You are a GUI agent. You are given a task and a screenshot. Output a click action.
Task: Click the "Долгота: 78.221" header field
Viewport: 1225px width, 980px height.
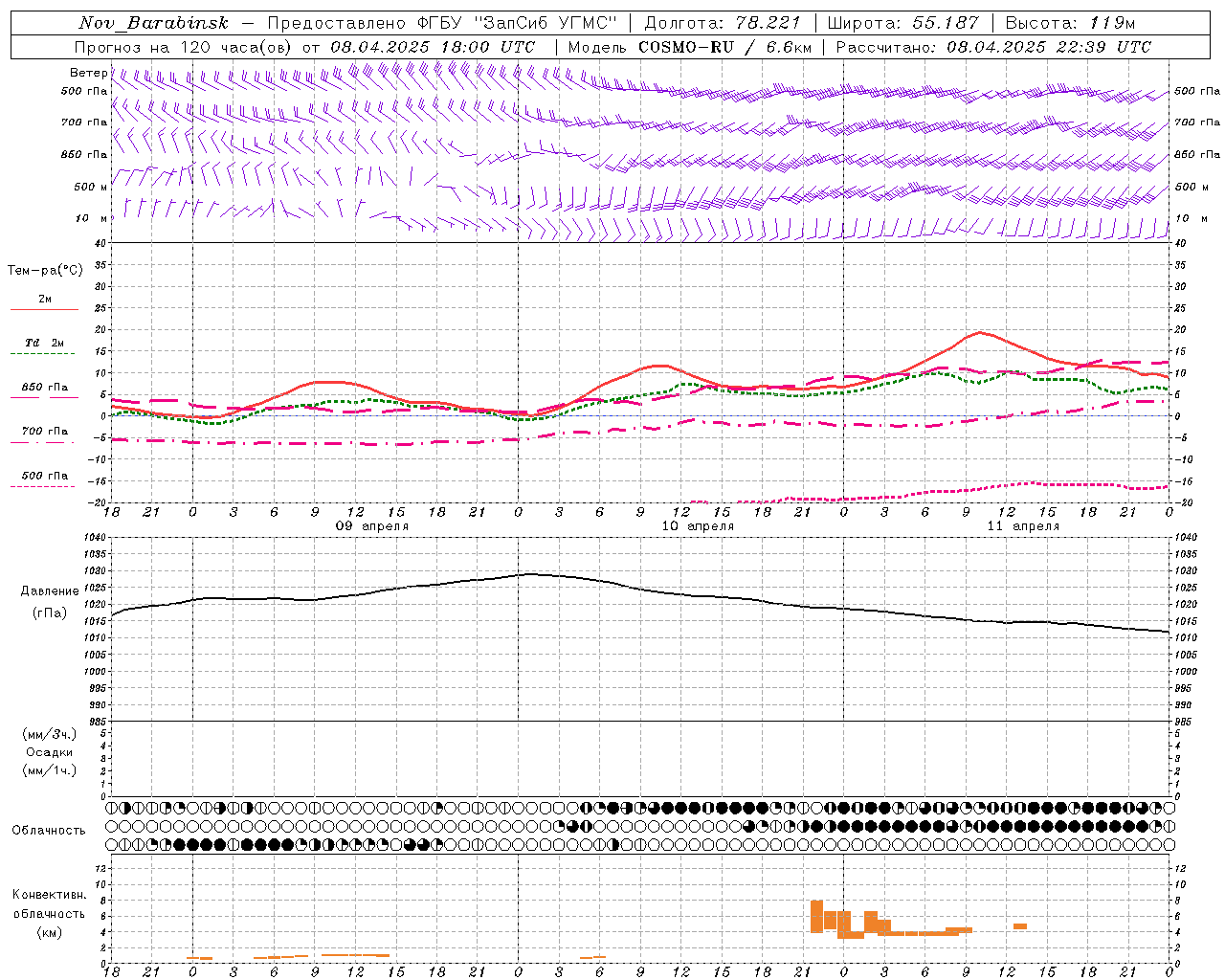coord(722,23)
